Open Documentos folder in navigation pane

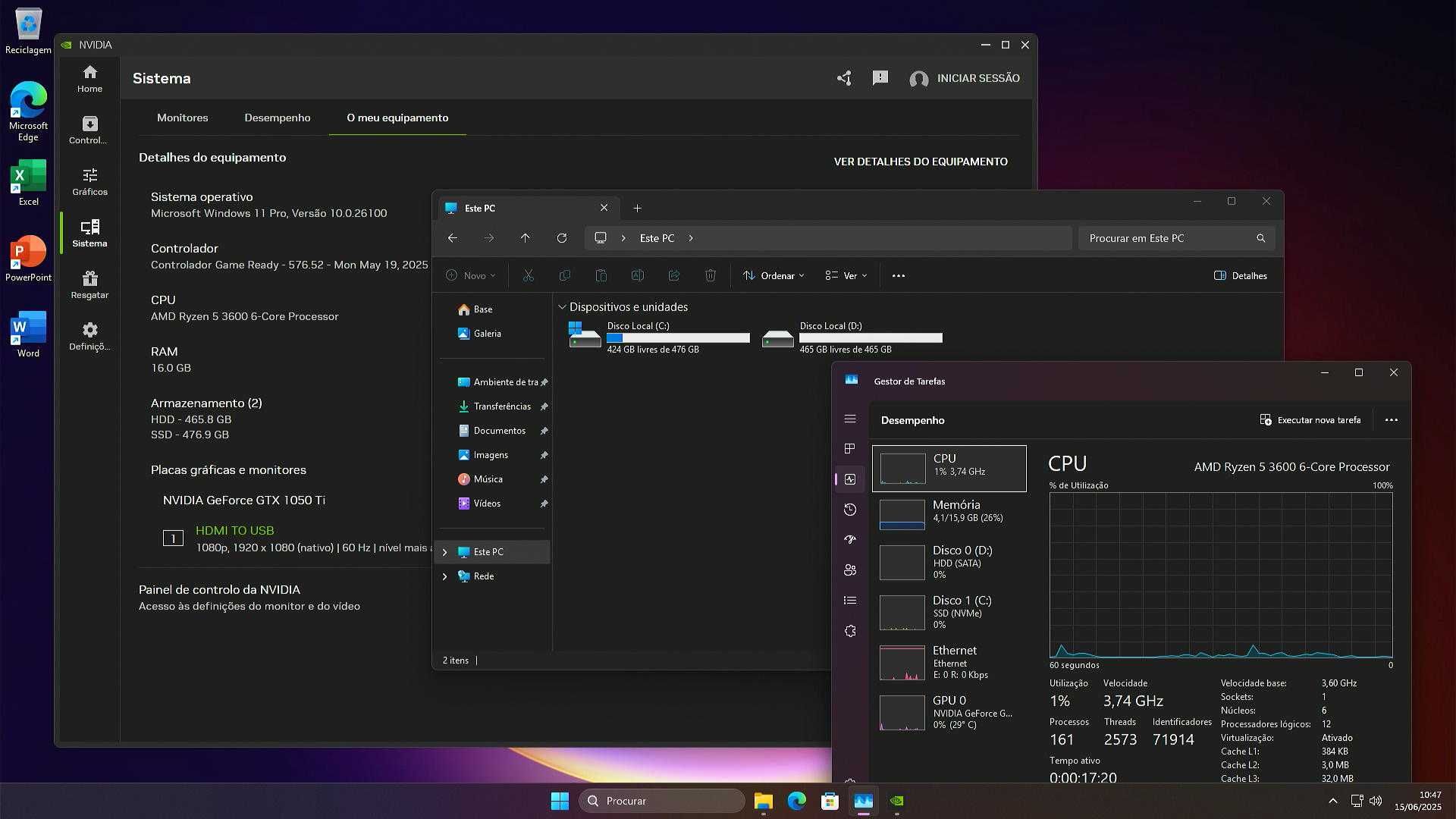point(493,431)
